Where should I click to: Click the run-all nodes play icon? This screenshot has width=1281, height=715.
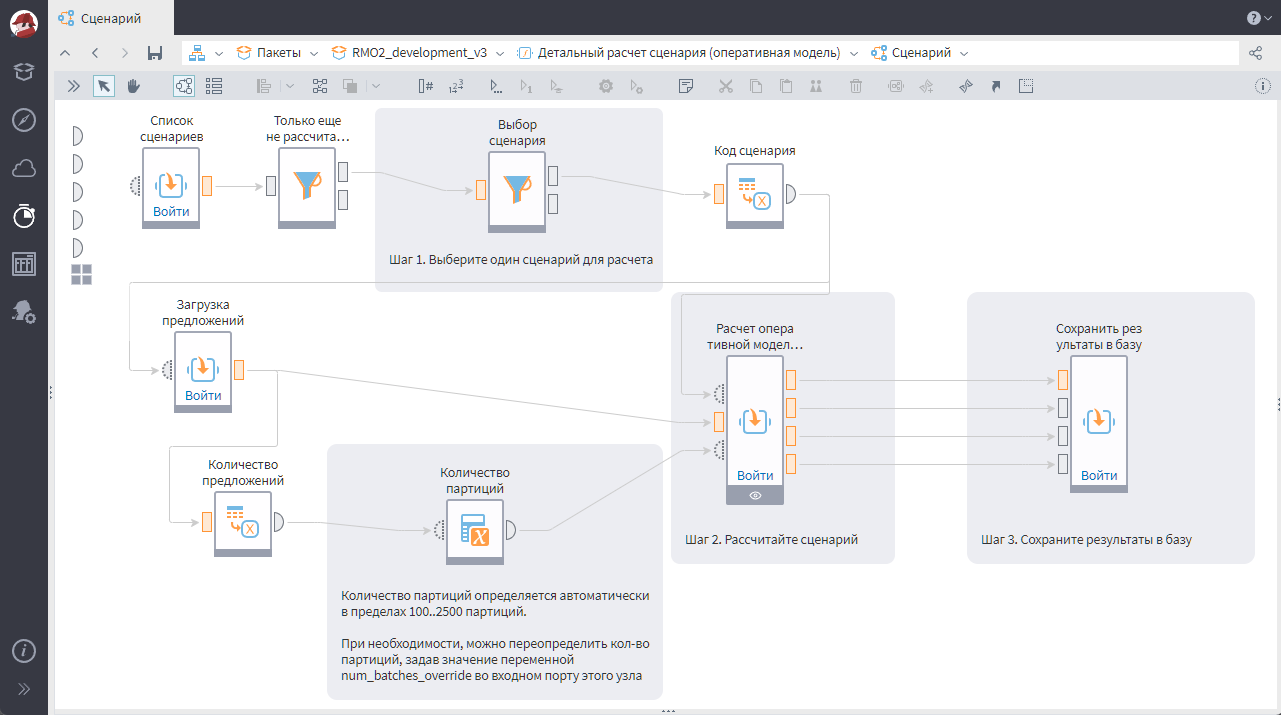(x=497, y=86)
